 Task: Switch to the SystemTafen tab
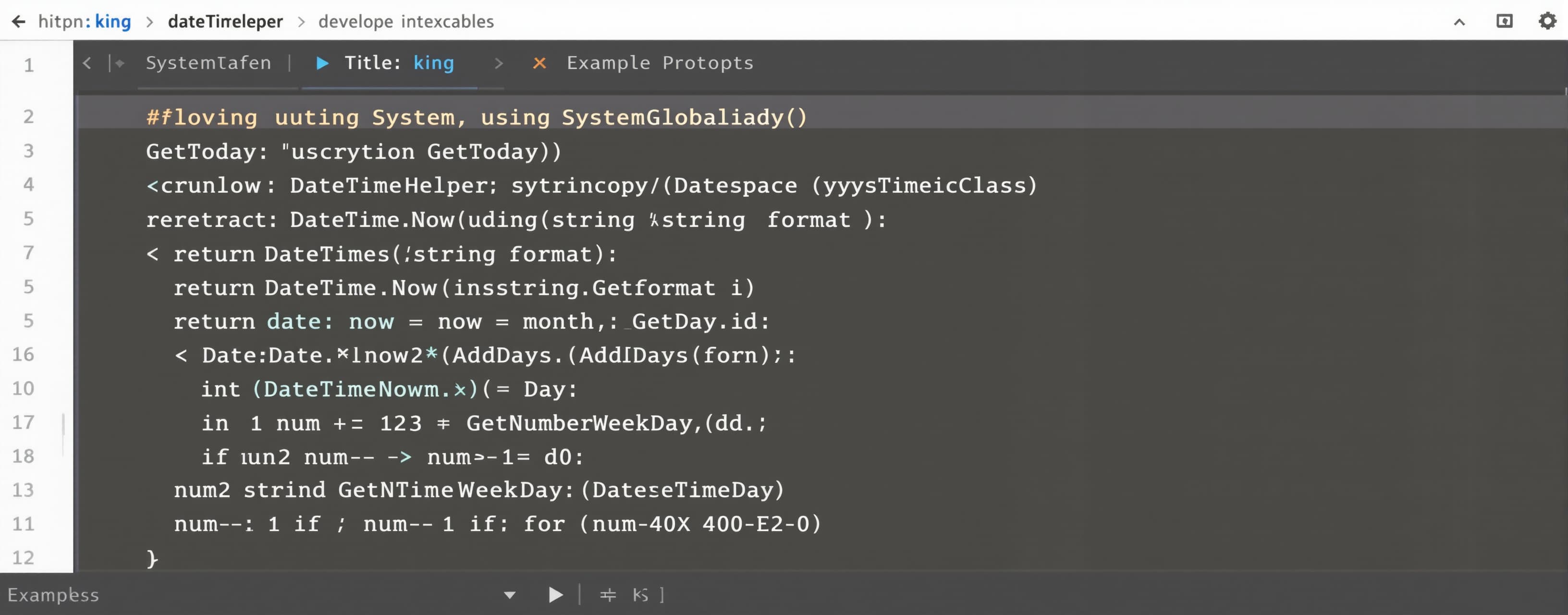coord(208,63)
